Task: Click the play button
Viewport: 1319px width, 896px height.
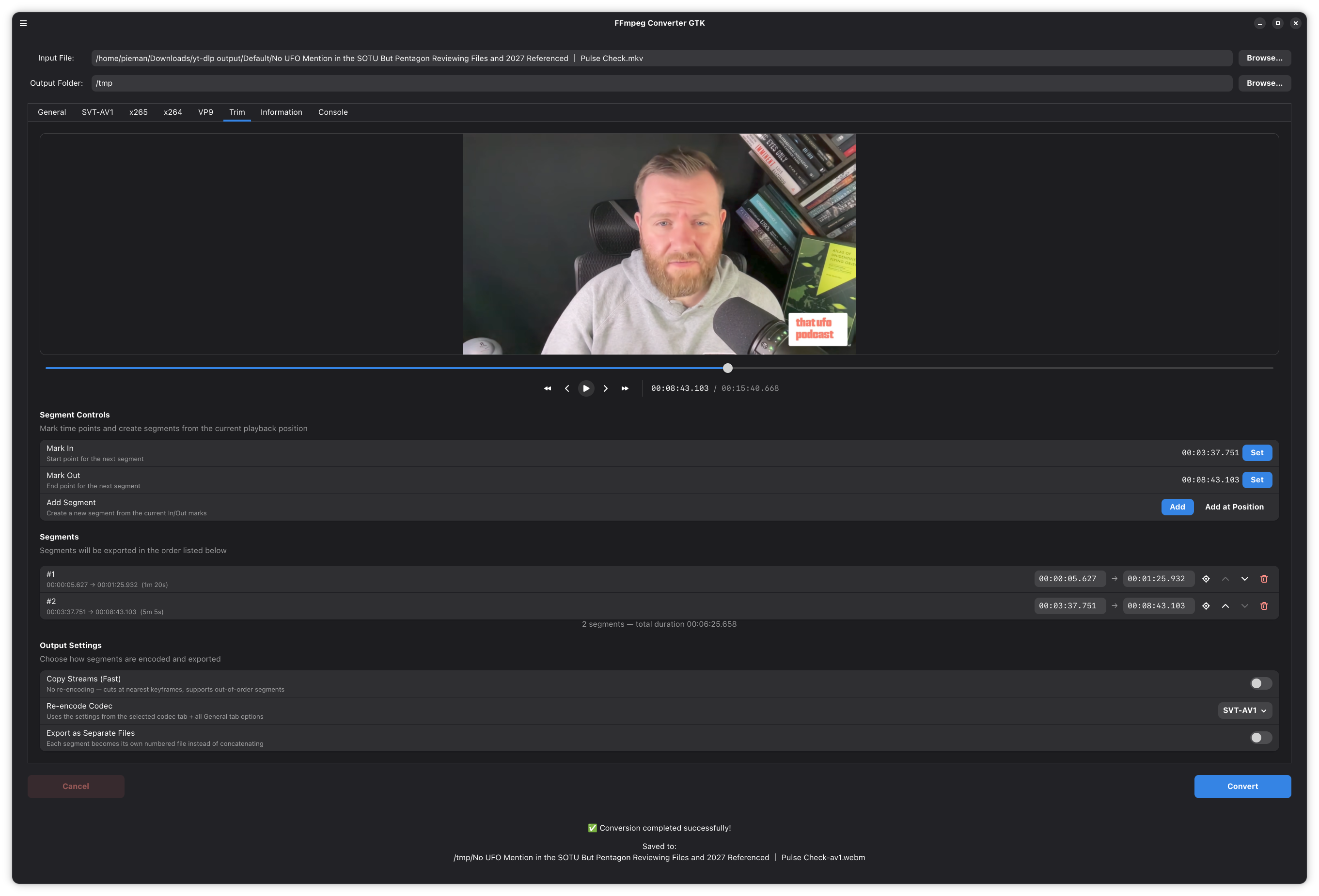Action: pyautogui.click(x=586, y=388)
